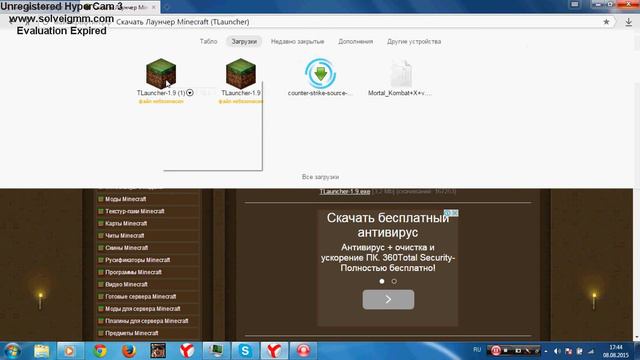Open Готовые сервера Minecraft category
This screenshot has width=640, height=360.
click(141, 297)
